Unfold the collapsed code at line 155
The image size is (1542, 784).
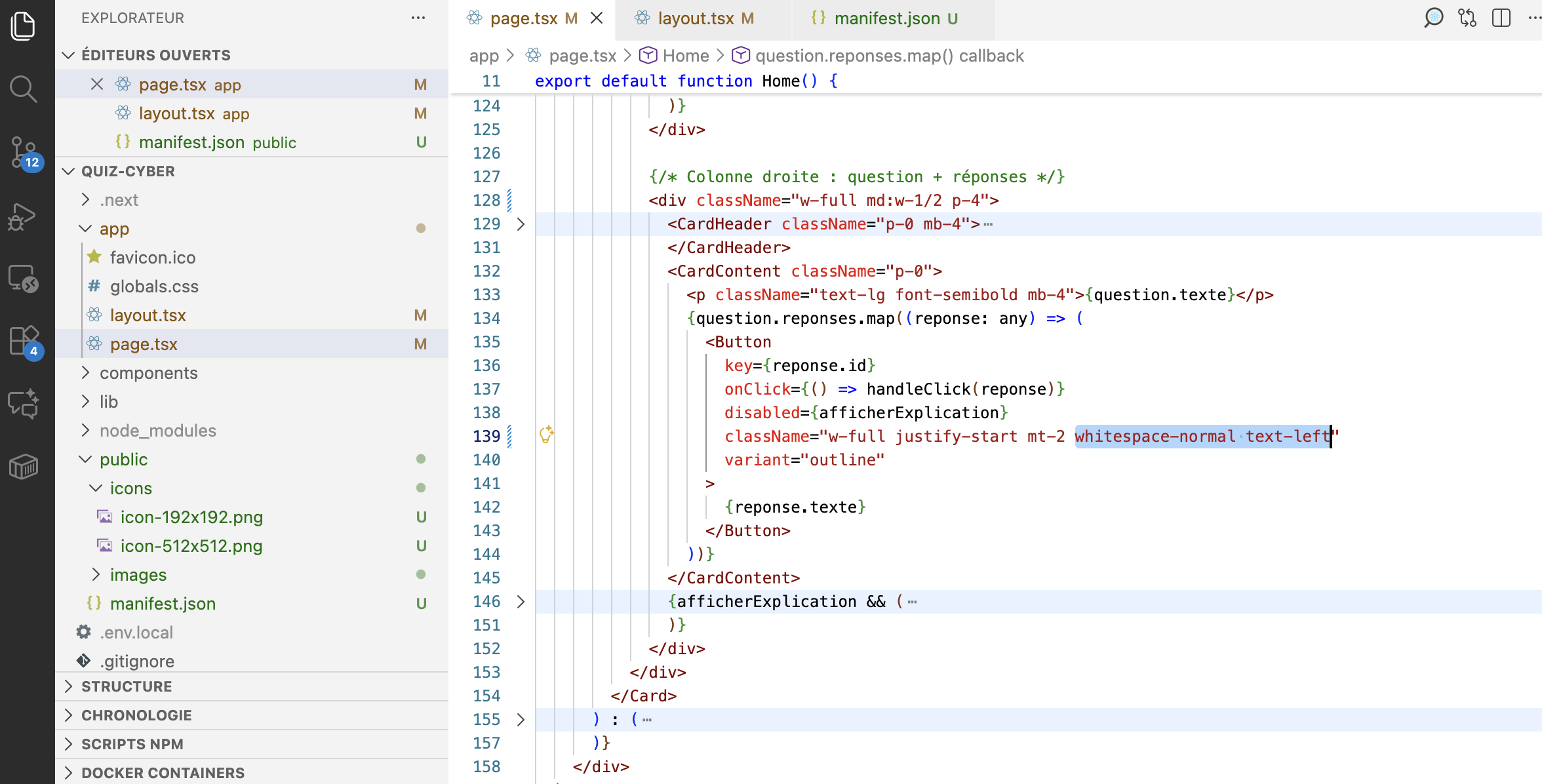pyautogui.click(x=521, y=720)
